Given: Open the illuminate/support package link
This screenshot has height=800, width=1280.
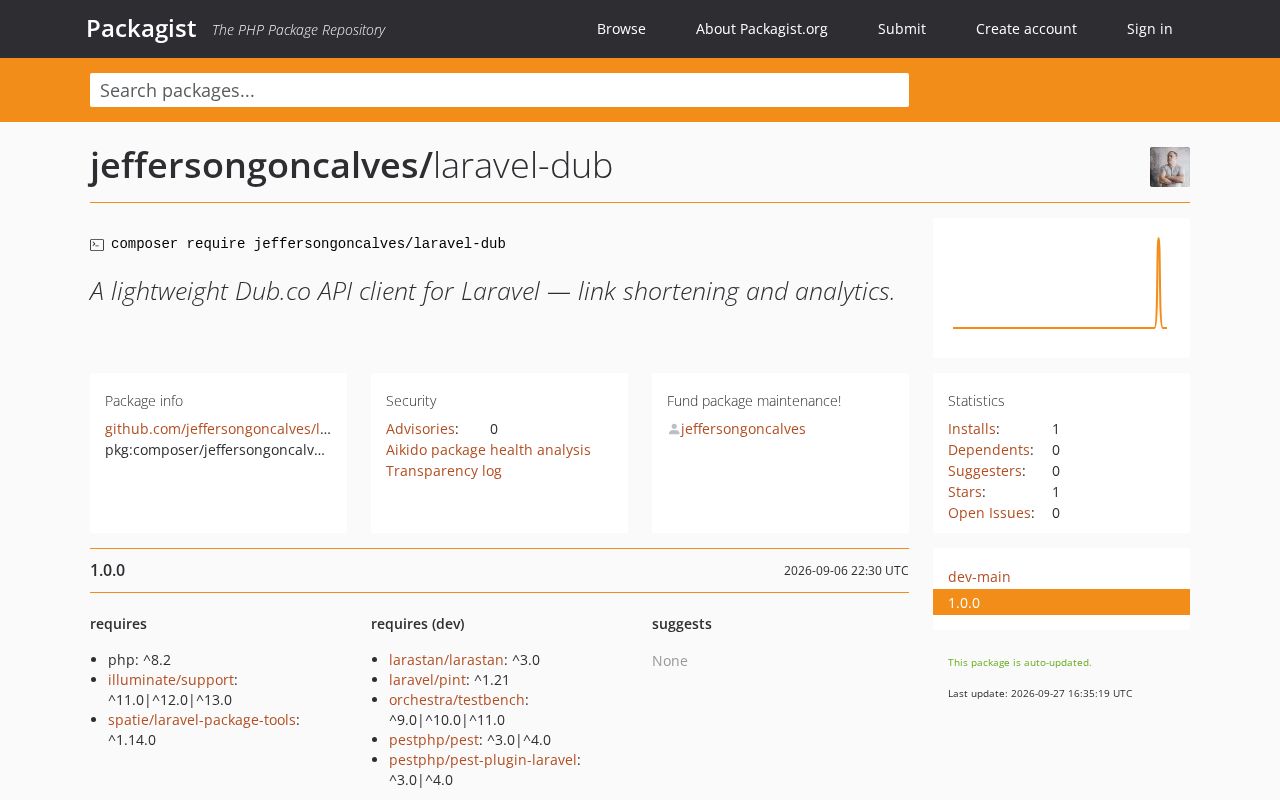Looking at the screenshot, I should (x=171, y=680).
